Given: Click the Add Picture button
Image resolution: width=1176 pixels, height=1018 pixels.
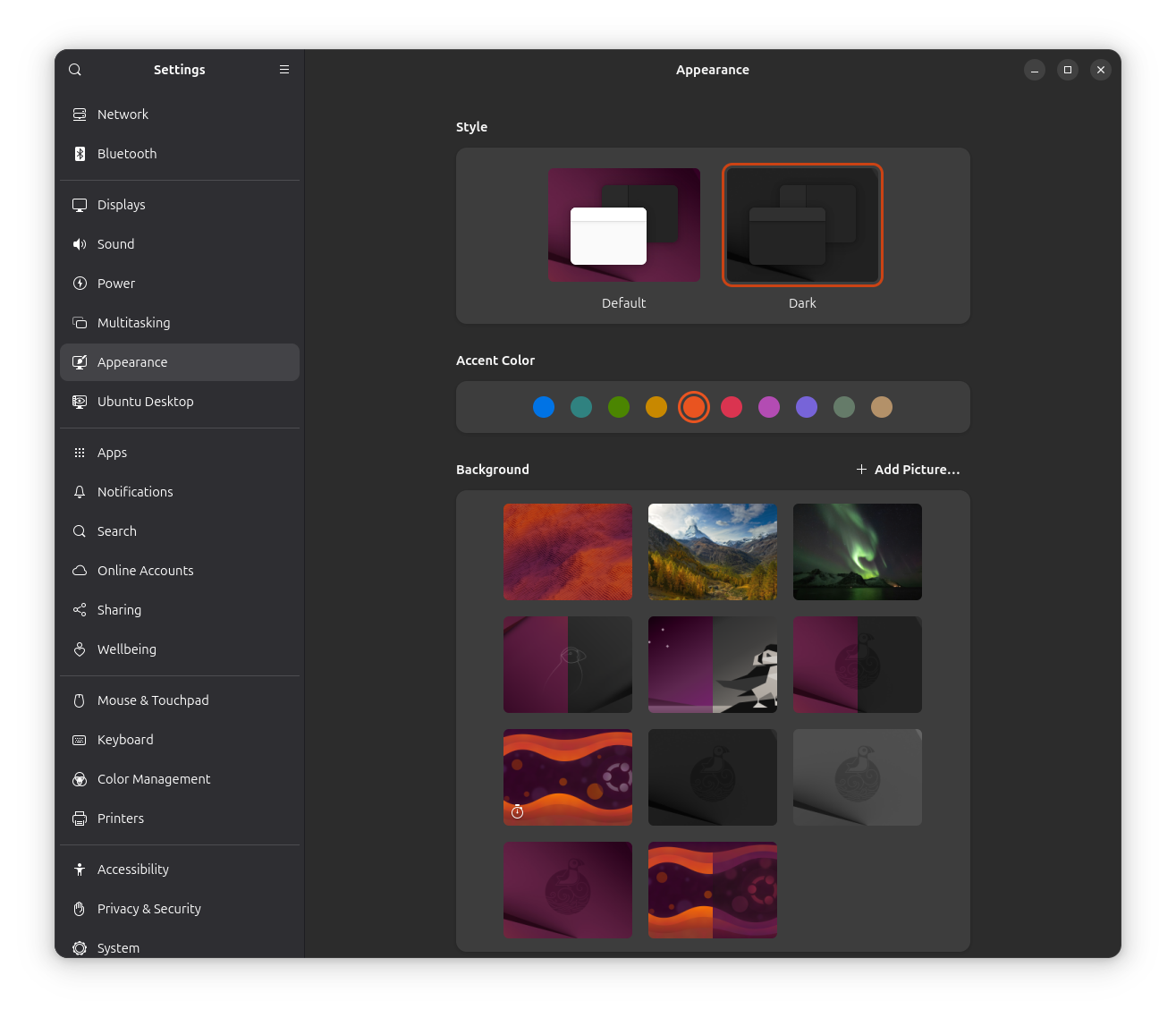Looking at the screenshot, I should (908, 469).
